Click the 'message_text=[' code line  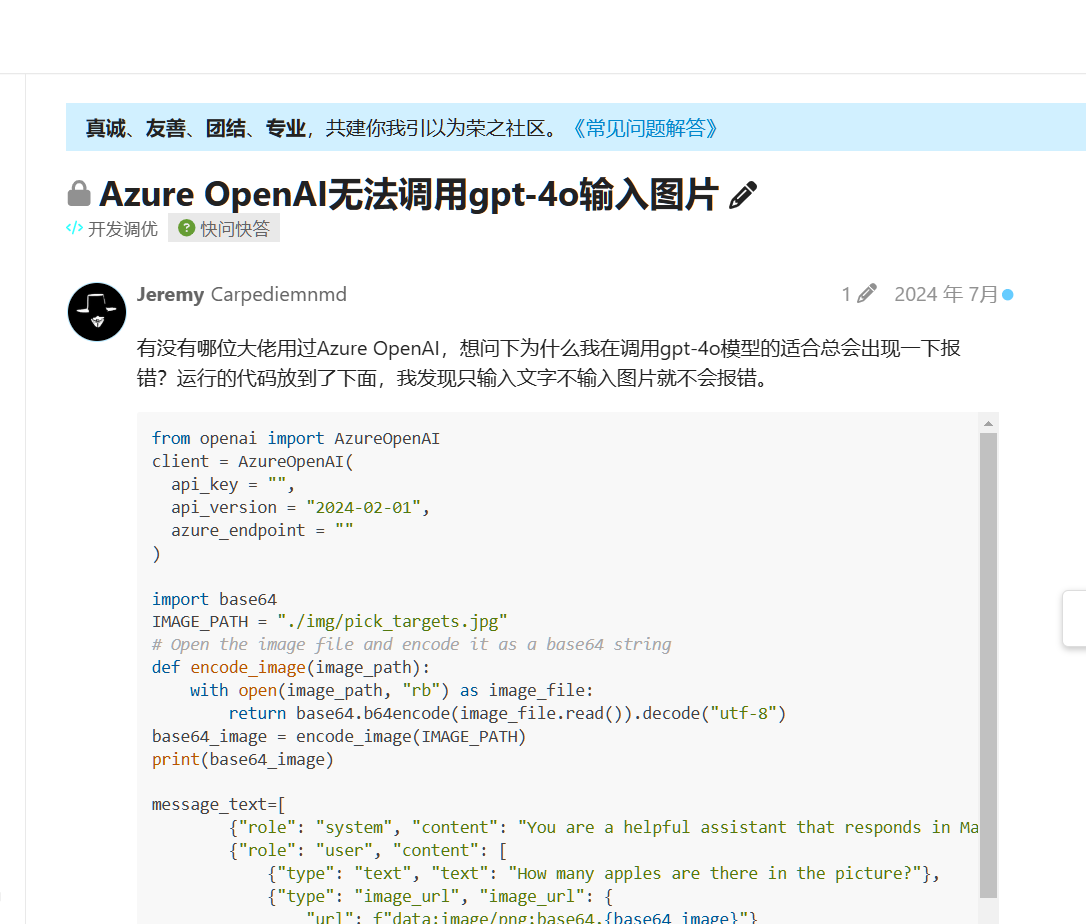point(218,805)
